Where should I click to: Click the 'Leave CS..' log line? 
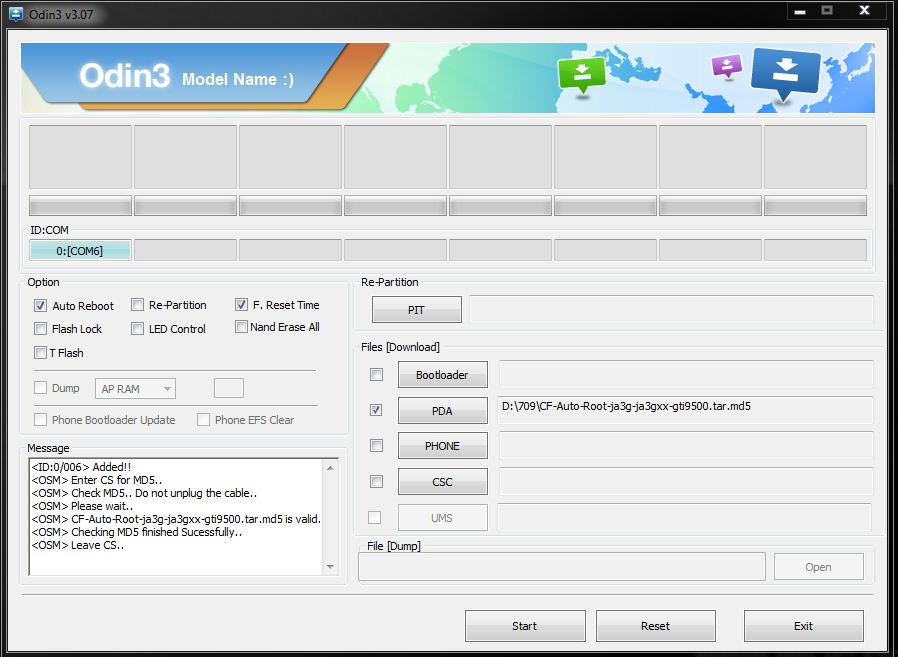click(78, 545)
